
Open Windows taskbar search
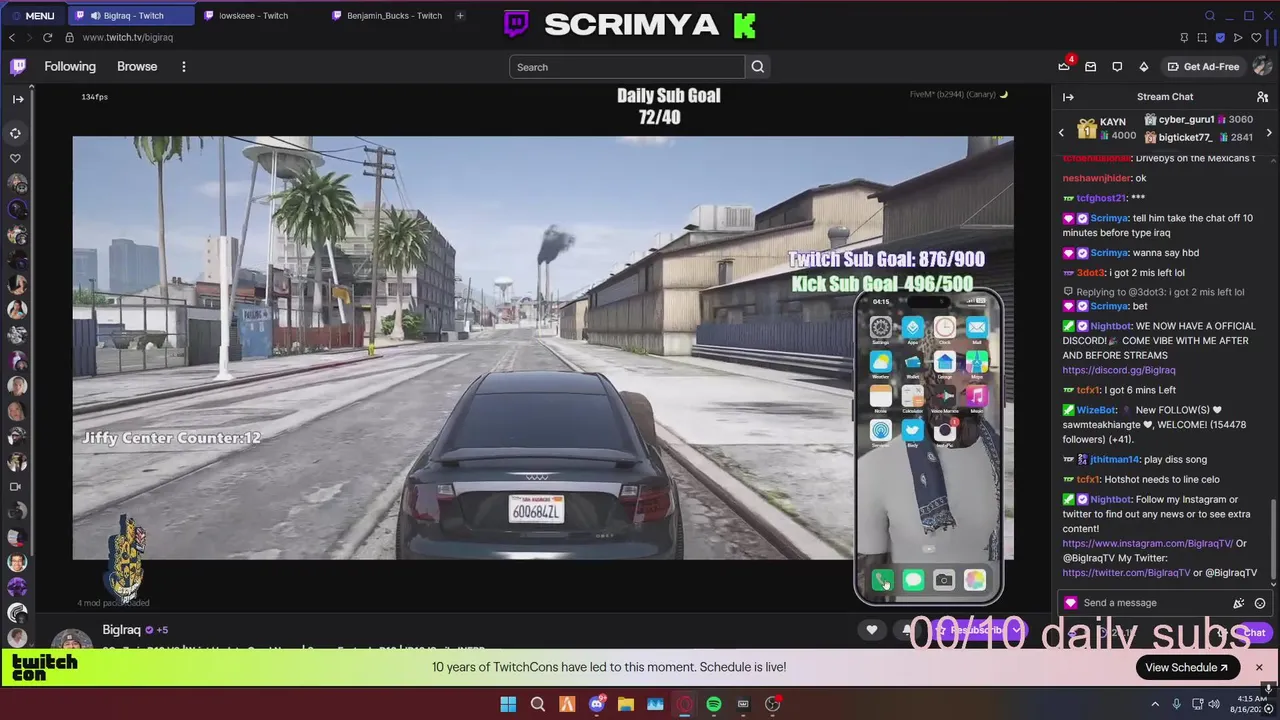click(537, 704)
